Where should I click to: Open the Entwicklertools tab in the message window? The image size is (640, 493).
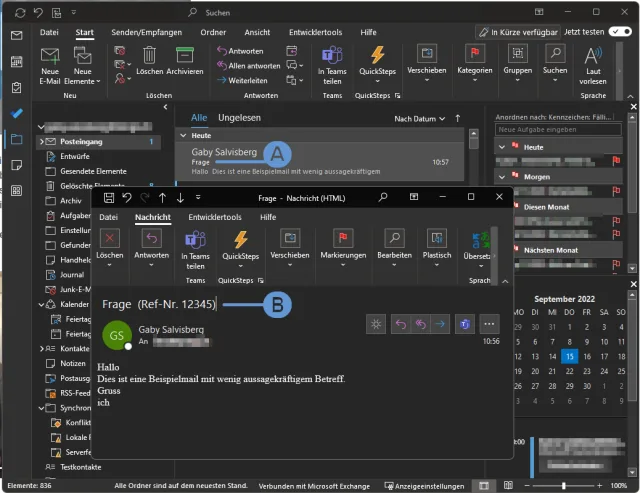coord(215,217)
